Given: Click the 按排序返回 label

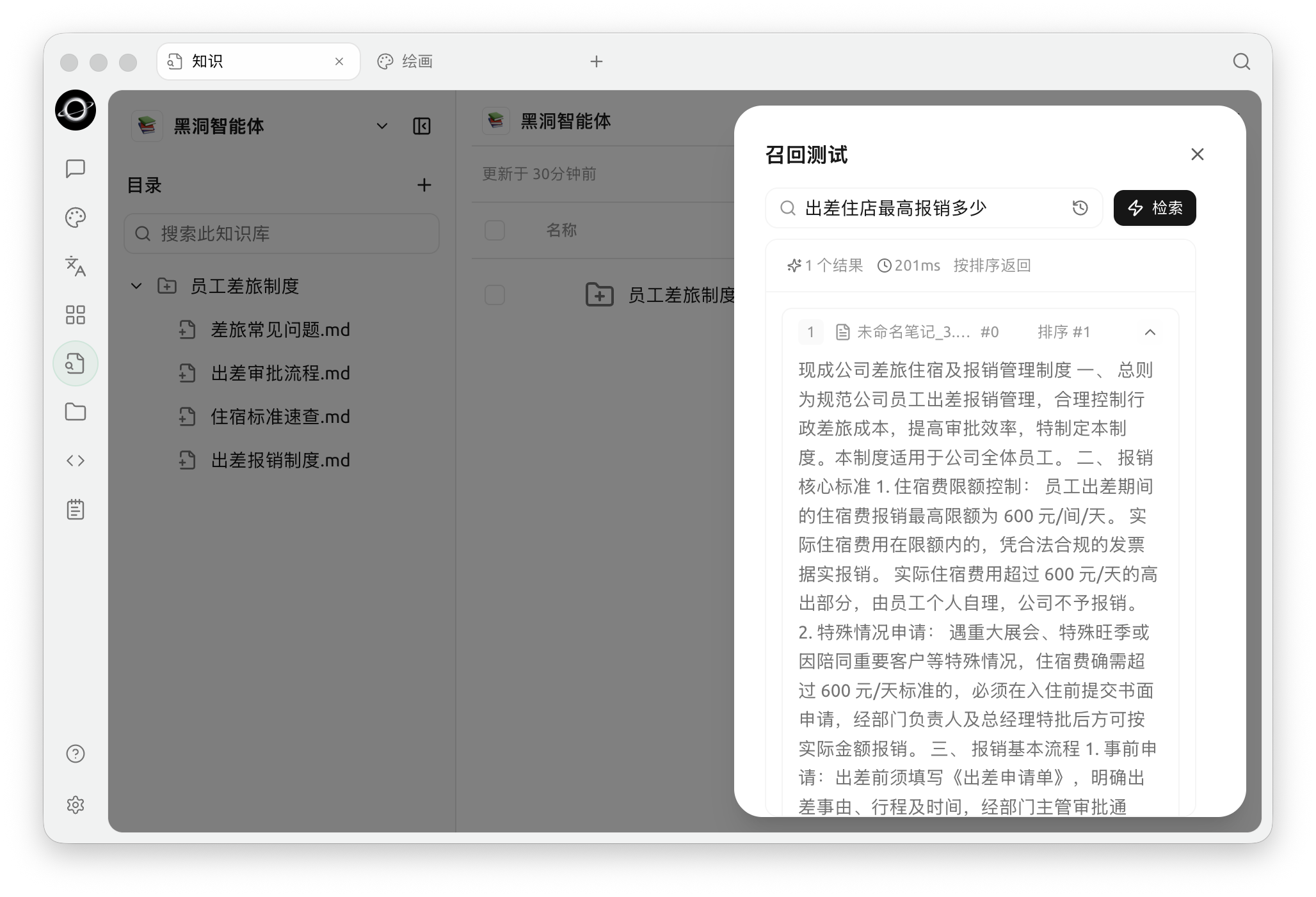Looking at the screenshot, I should 991,266.
